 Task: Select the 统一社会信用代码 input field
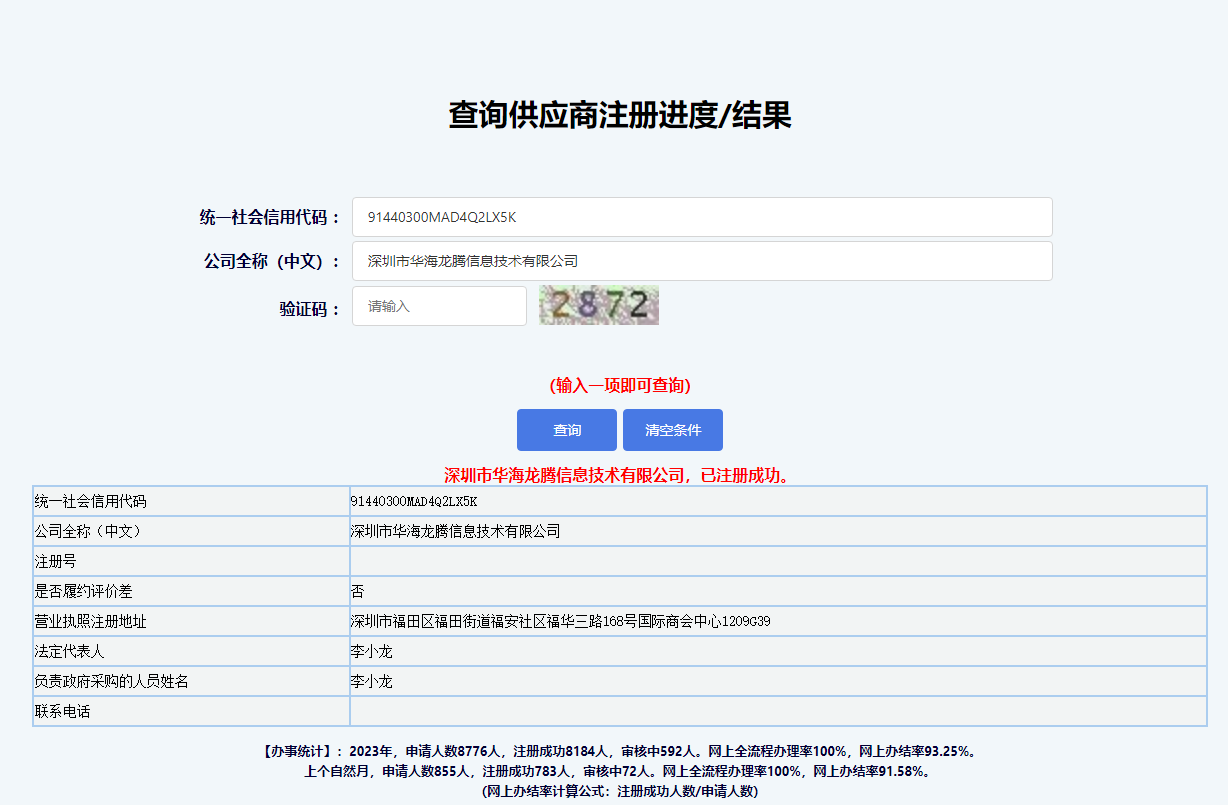point(700,217)
